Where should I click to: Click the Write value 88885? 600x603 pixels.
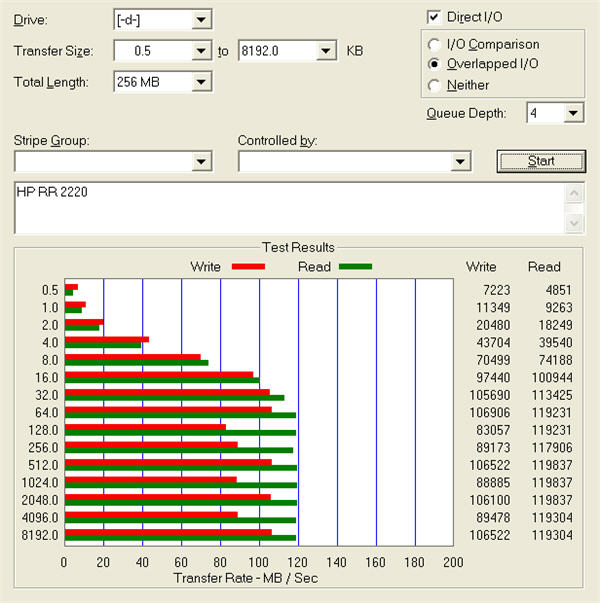point(493,483)
